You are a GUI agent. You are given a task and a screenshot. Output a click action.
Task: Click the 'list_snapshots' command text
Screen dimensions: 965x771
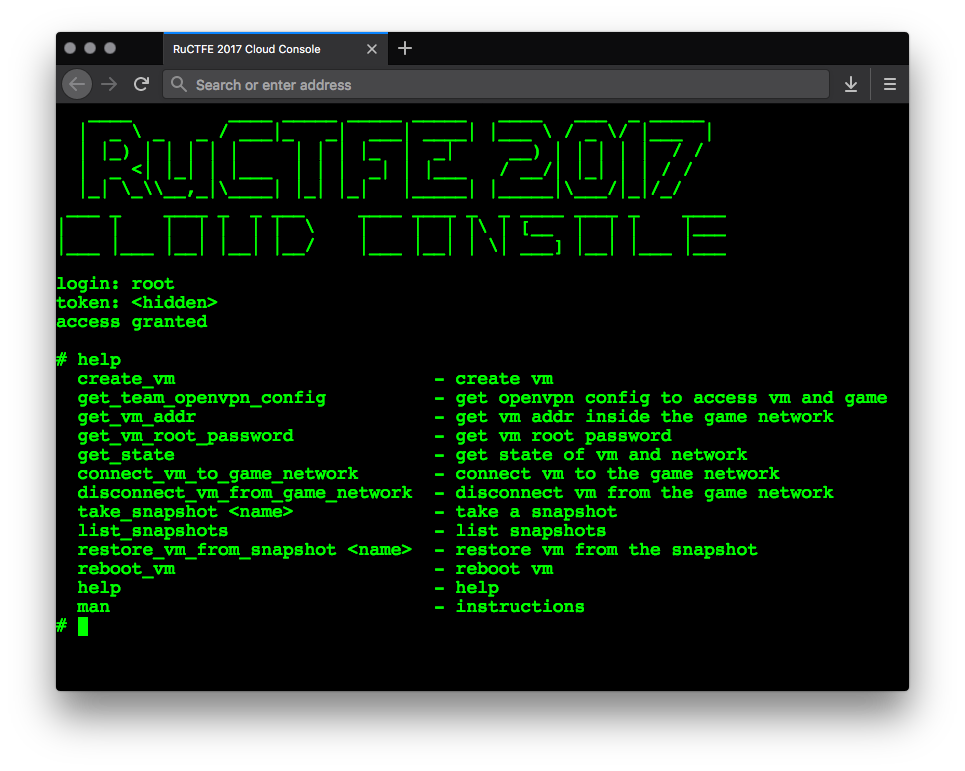pyautogui.click(x=153, y=531)
